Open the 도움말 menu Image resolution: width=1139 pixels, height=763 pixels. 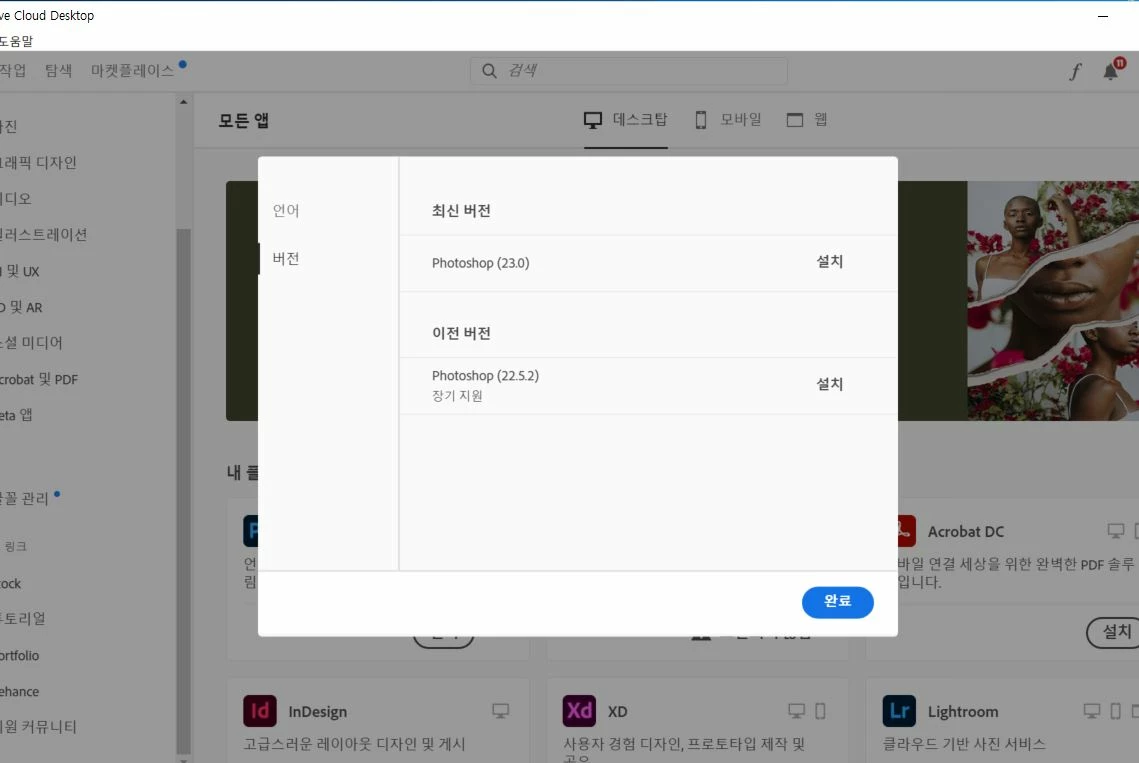pos(16,41)
